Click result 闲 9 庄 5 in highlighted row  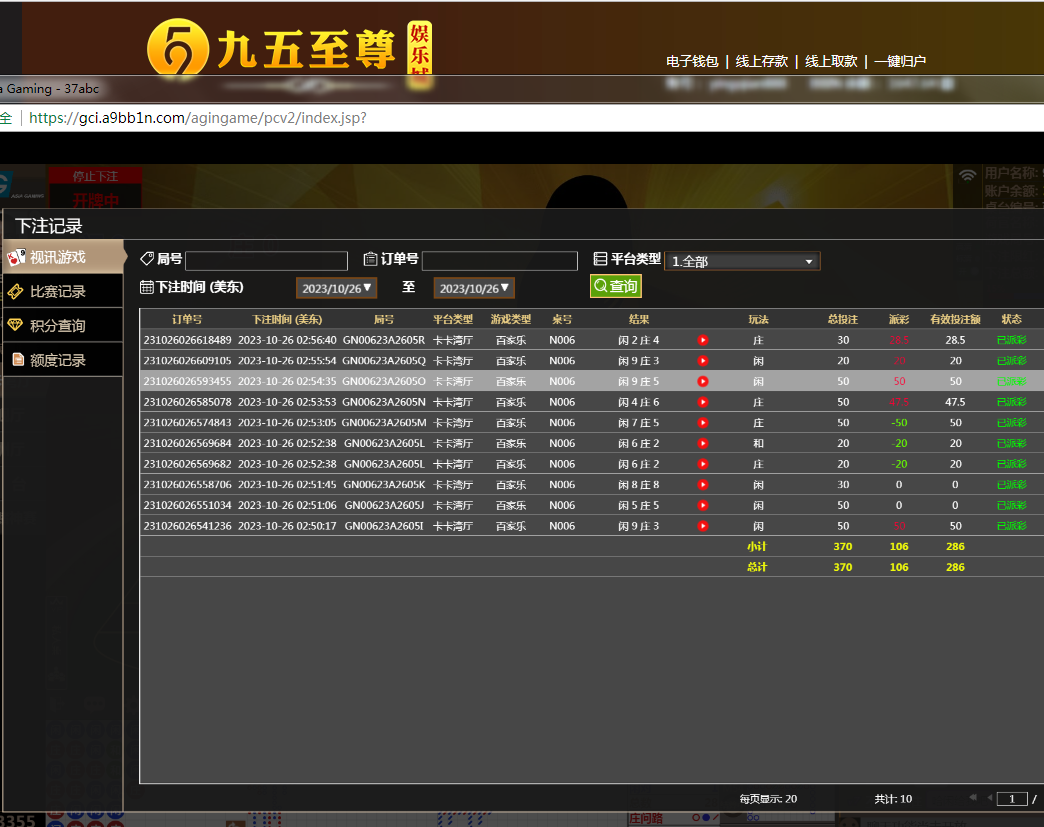tap(639, 382)
